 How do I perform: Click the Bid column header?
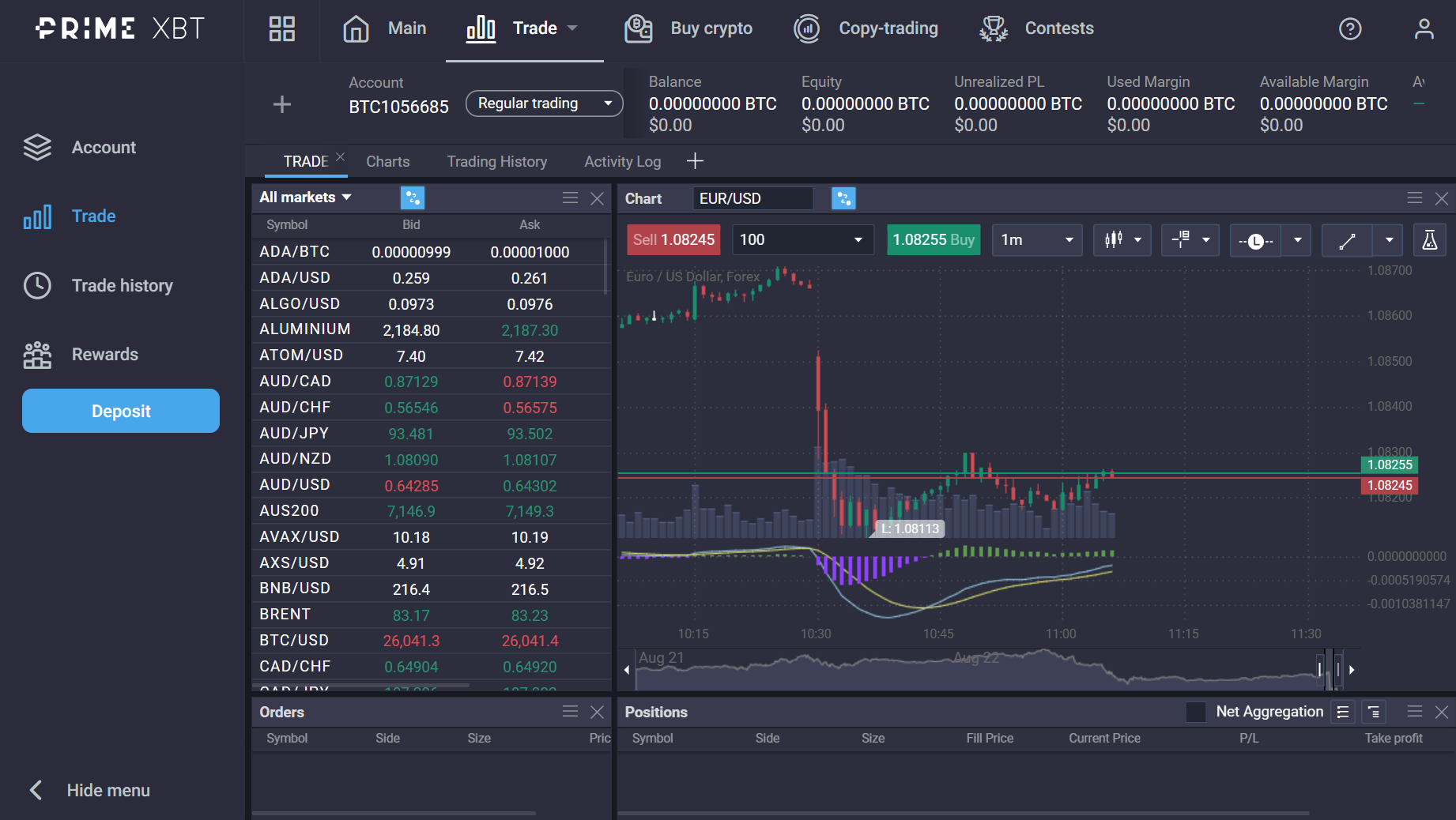[411, 225]
